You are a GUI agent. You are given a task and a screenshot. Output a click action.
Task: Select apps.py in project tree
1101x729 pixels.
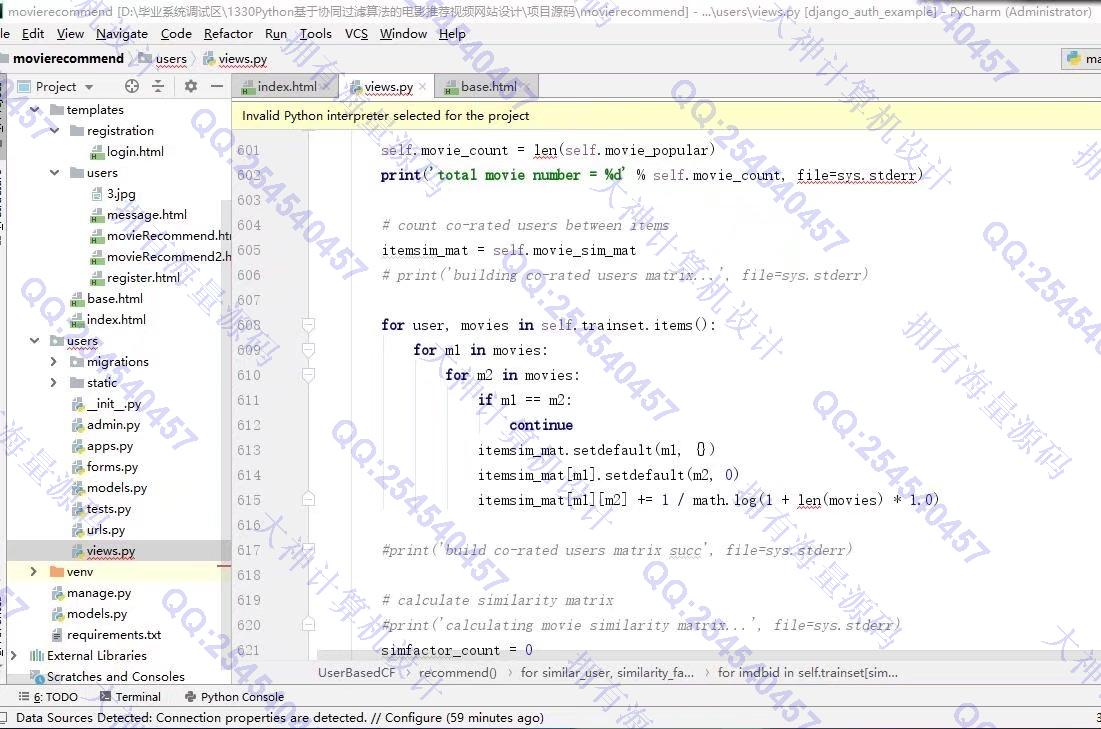tap(110, 446)
